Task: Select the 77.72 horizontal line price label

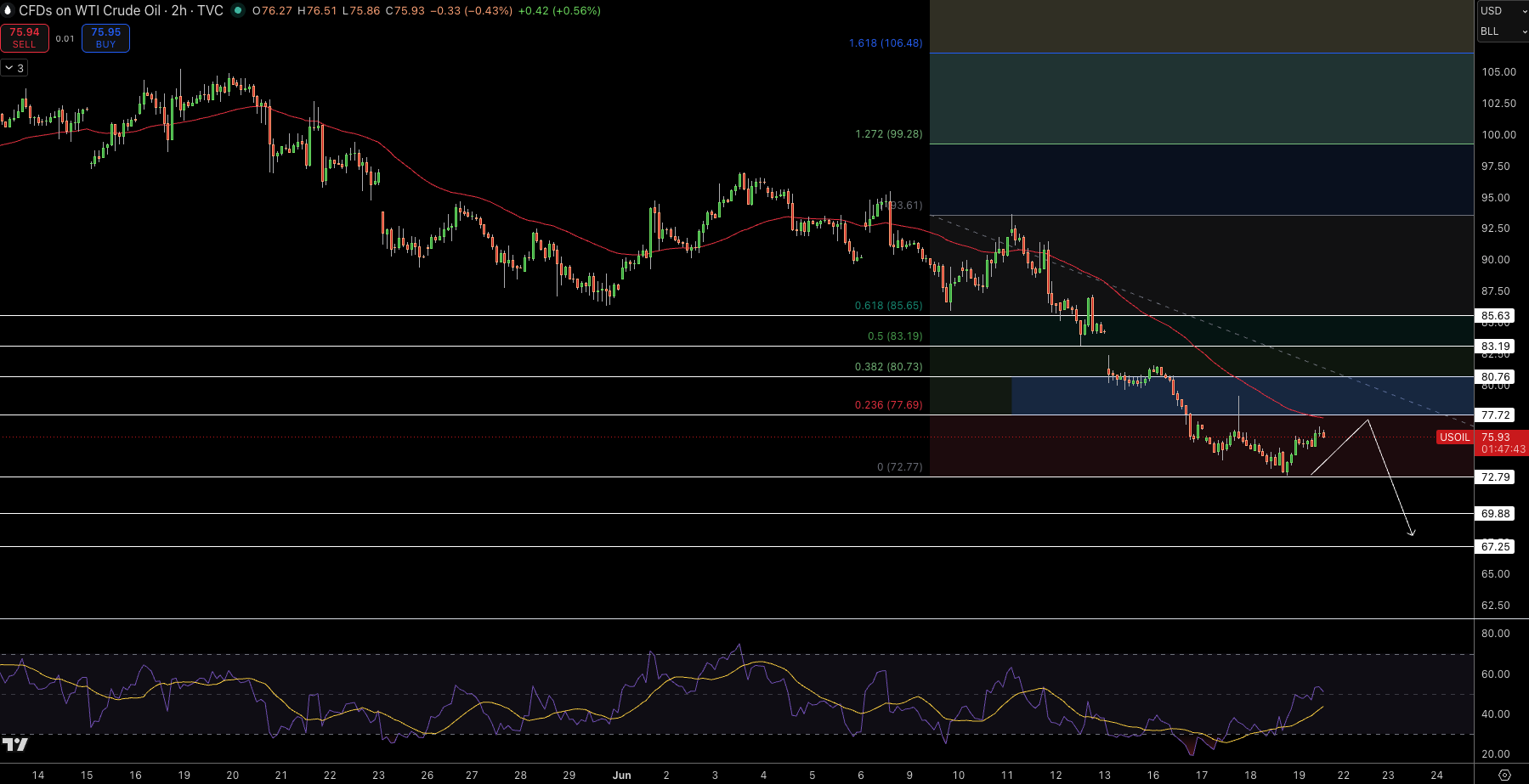Action: 1496,415
